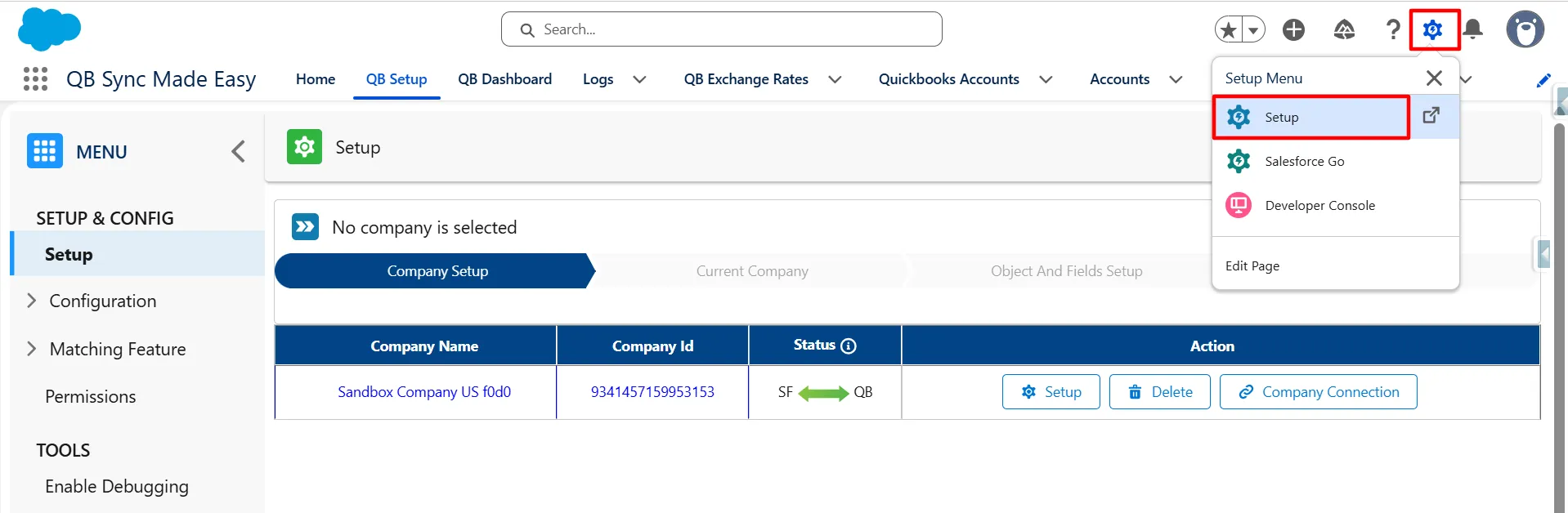
Task: Click the Salesforce cloud logo
Action: click(49, 29)
